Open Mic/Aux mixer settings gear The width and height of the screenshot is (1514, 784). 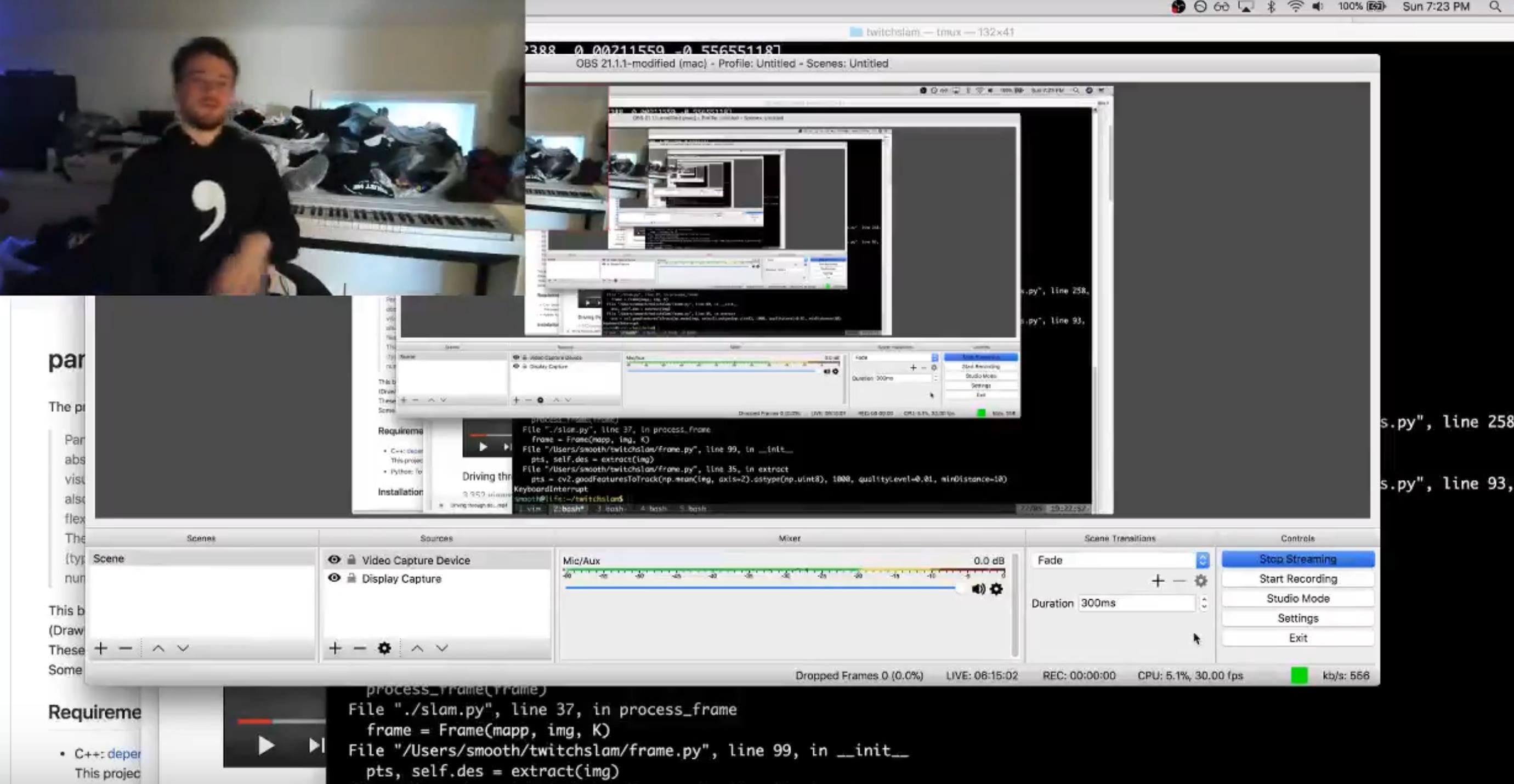pyautogui.click(x=996, y=589)
